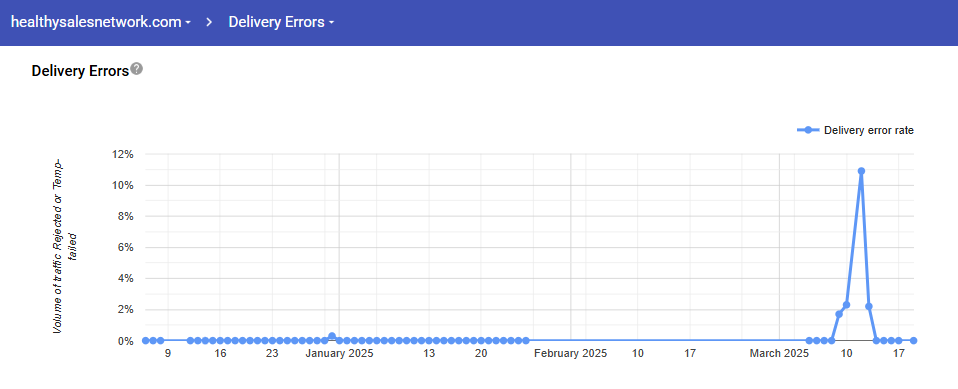
Task: Click the March 2025 axis label
Action: [779, 354]
